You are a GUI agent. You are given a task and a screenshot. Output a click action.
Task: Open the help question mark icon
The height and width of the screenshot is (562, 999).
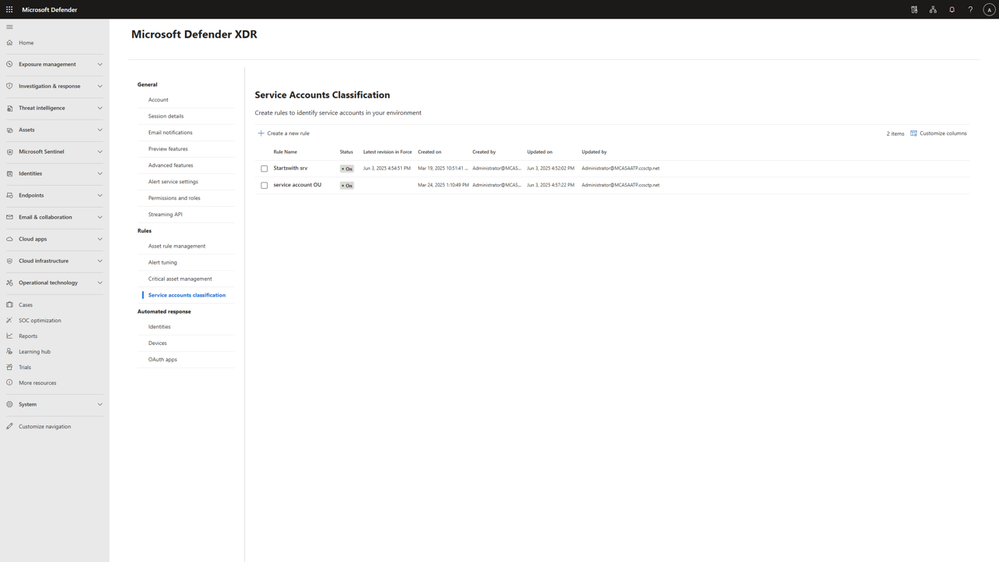970,10
